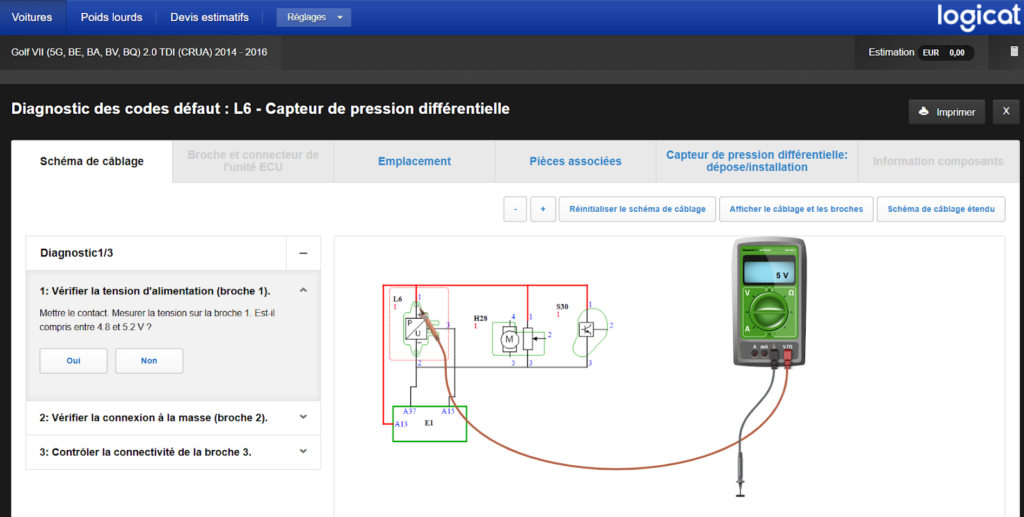Open the Poids lourds section
The width and height of the screenshot is (1024, 517).
112,18
